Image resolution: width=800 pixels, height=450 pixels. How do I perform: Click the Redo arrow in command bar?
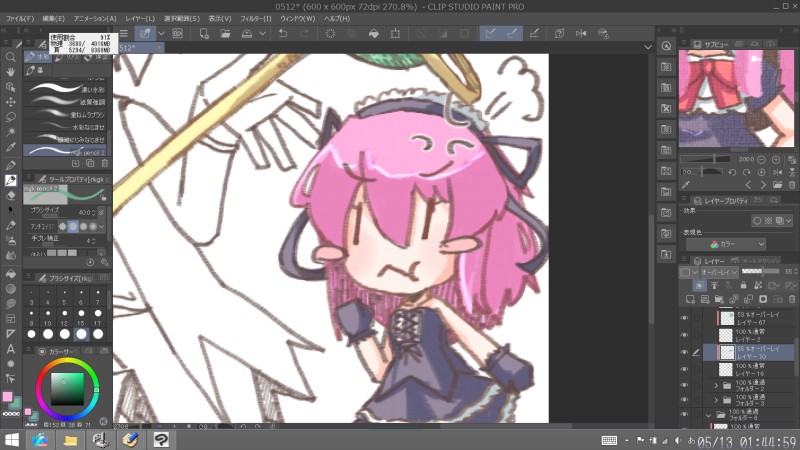pos(305,34)
